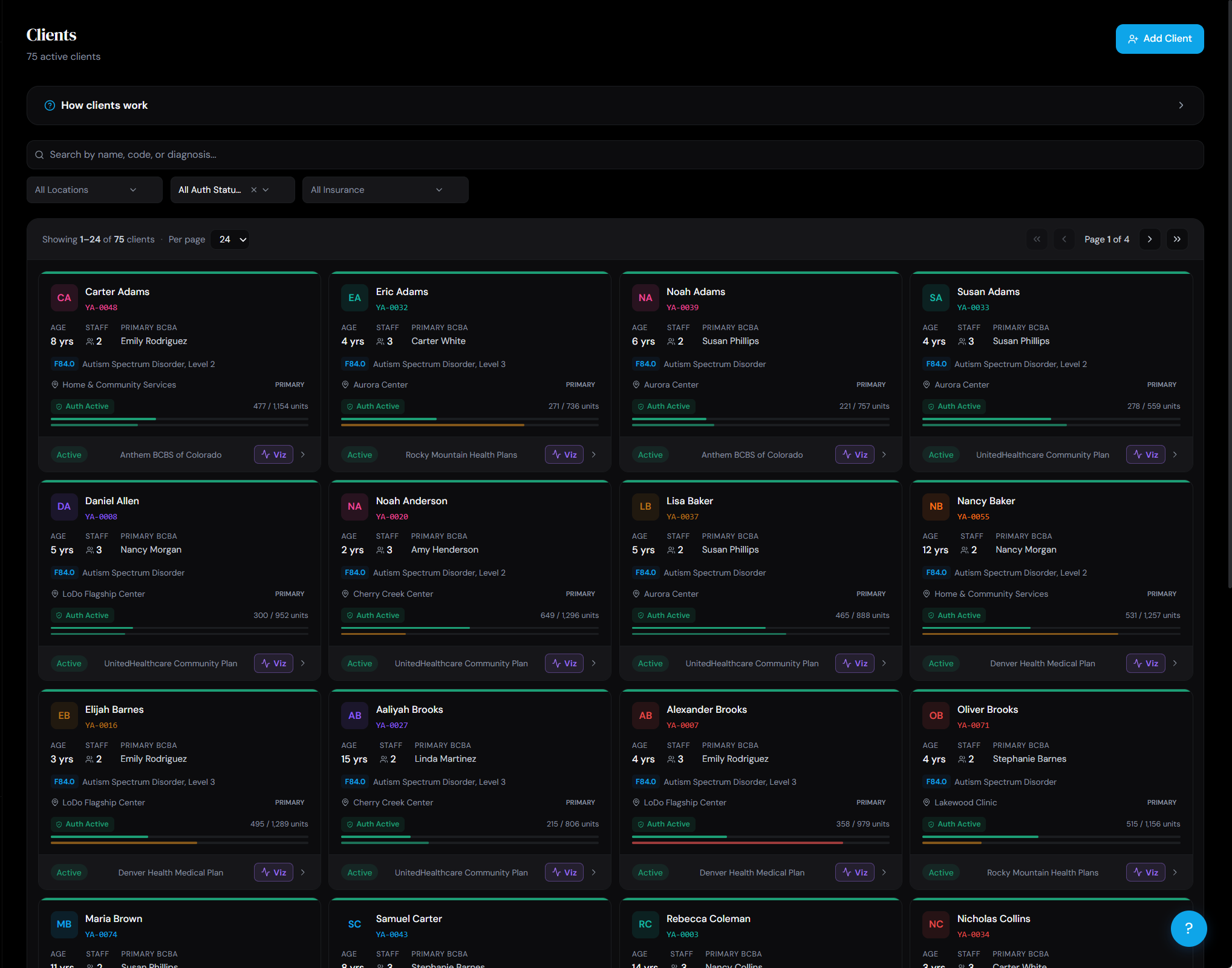The height and width of the screenshot is (968, 1232).
Task: Open Susan Adams card chevron
Action: tap(1175, 455)
